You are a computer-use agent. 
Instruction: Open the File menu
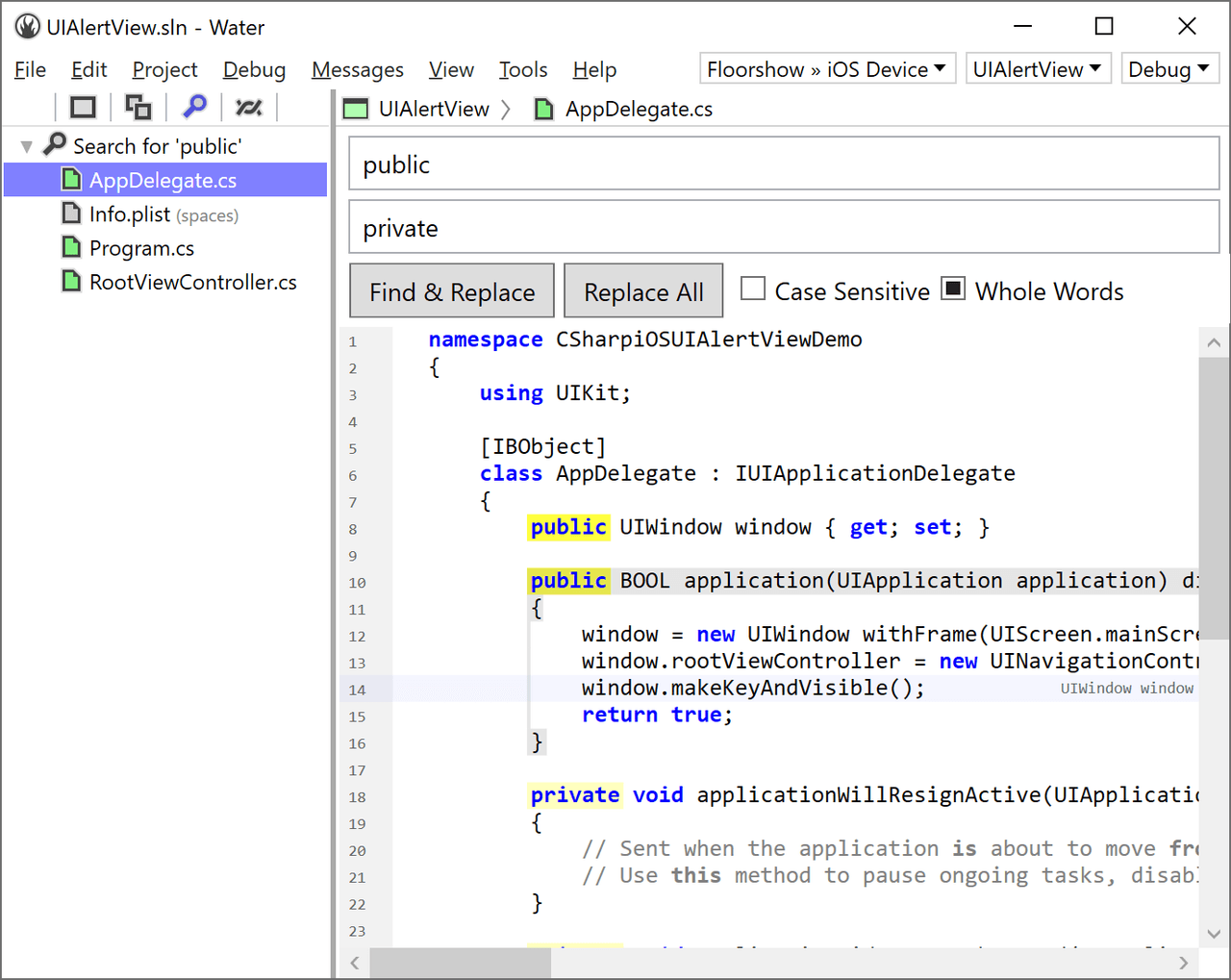click(x=31, y=70)
